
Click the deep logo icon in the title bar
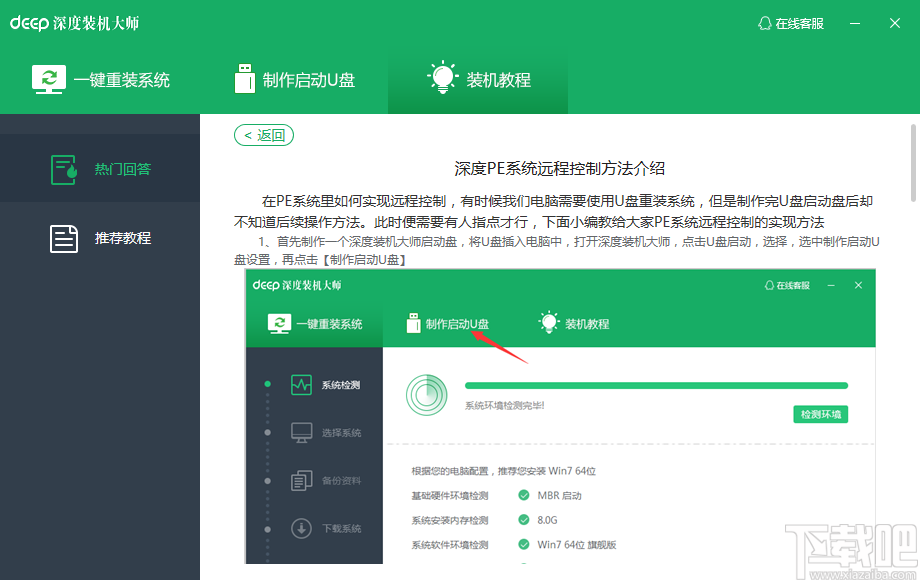(29, 22)
